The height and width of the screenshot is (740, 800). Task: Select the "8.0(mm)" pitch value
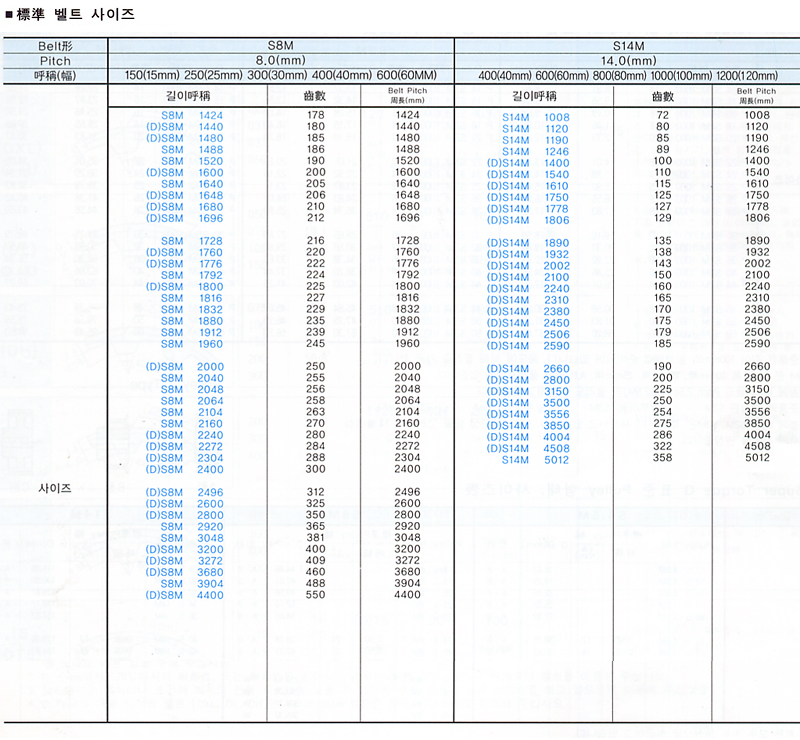281,60
